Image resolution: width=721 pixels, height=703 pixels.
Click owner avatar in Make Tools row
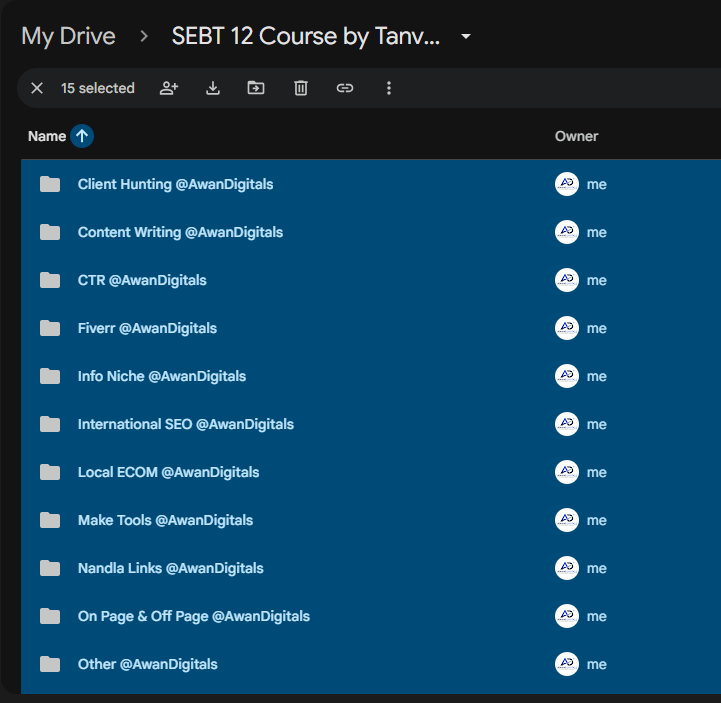[566, 520]
